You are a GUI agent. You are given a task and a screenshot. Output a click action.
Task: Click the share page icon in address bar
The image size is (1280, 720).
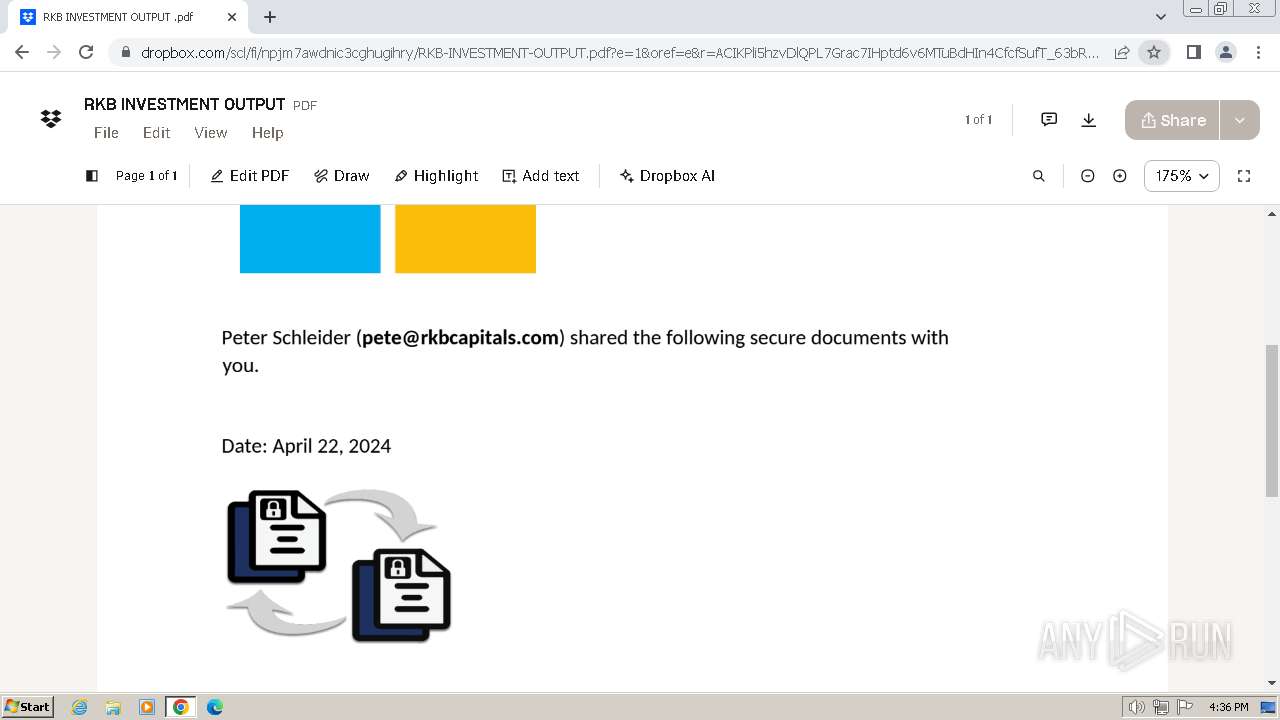pyautogui.click(x=1122, y=52)
